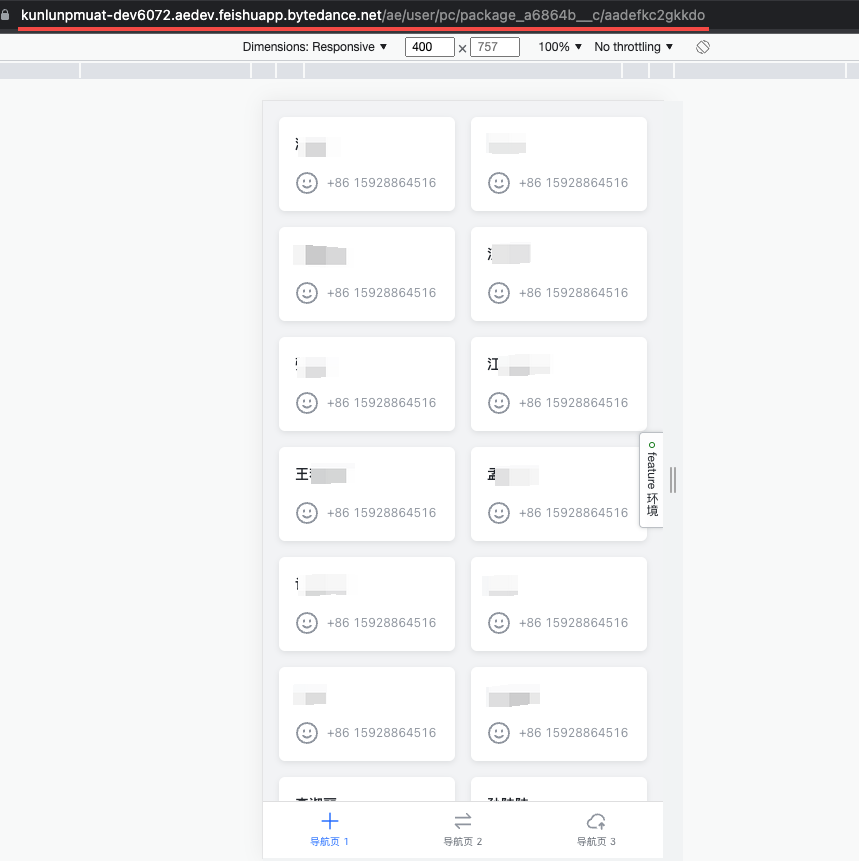Click the rotate device icon in the toolbar
This screenshot has width=859, height=861.
(x=703, y=47)
